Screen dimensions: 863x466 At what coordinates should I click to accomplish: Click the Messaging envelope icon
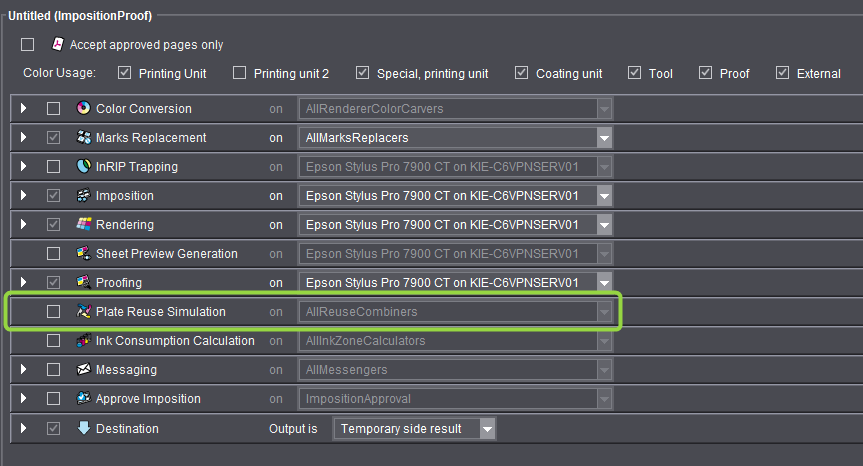coord(84,370)
